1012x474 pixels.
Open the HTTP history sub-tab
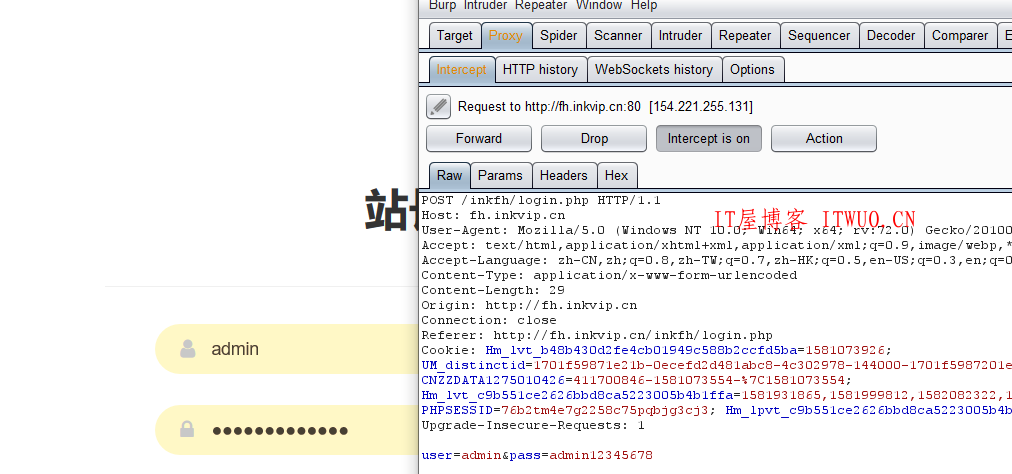[x=541, y=70]
